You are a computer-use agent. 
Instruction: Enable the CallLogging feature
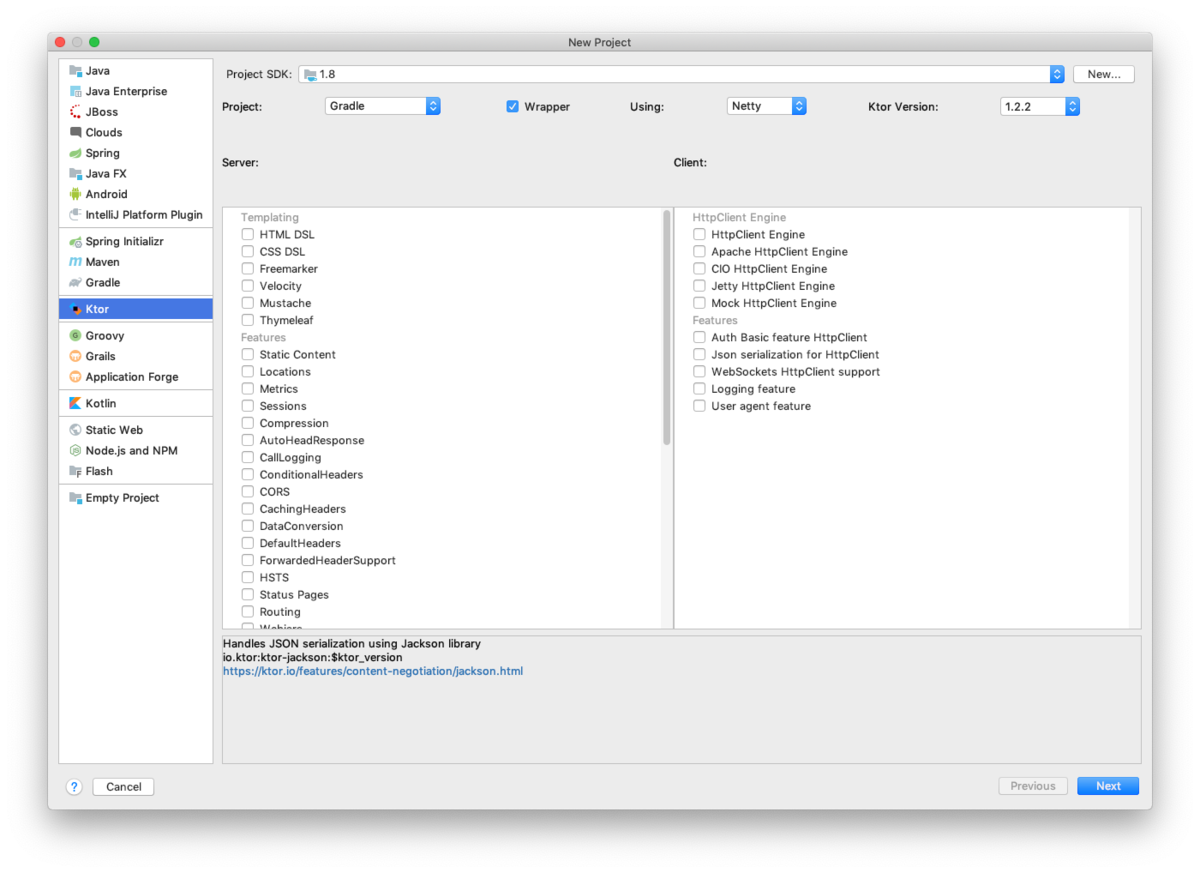point(248,458)
